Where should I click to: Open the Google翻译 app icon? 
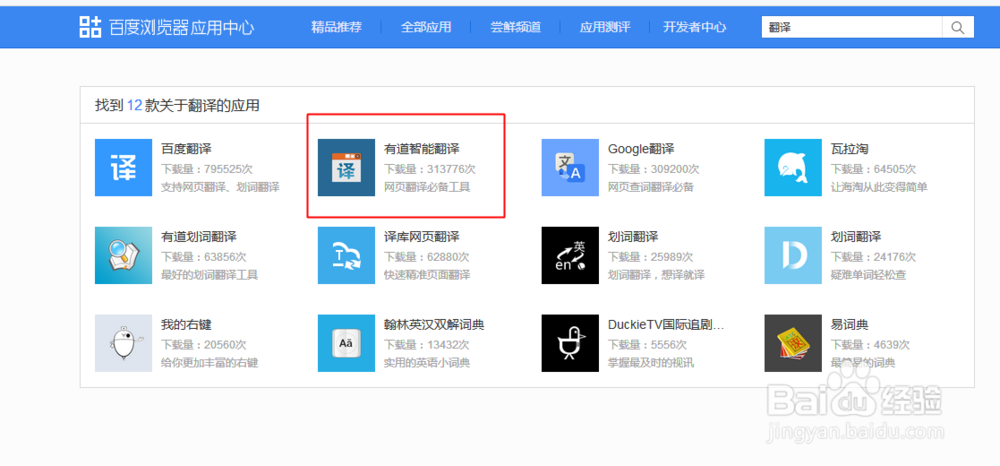tap(570, 168)
